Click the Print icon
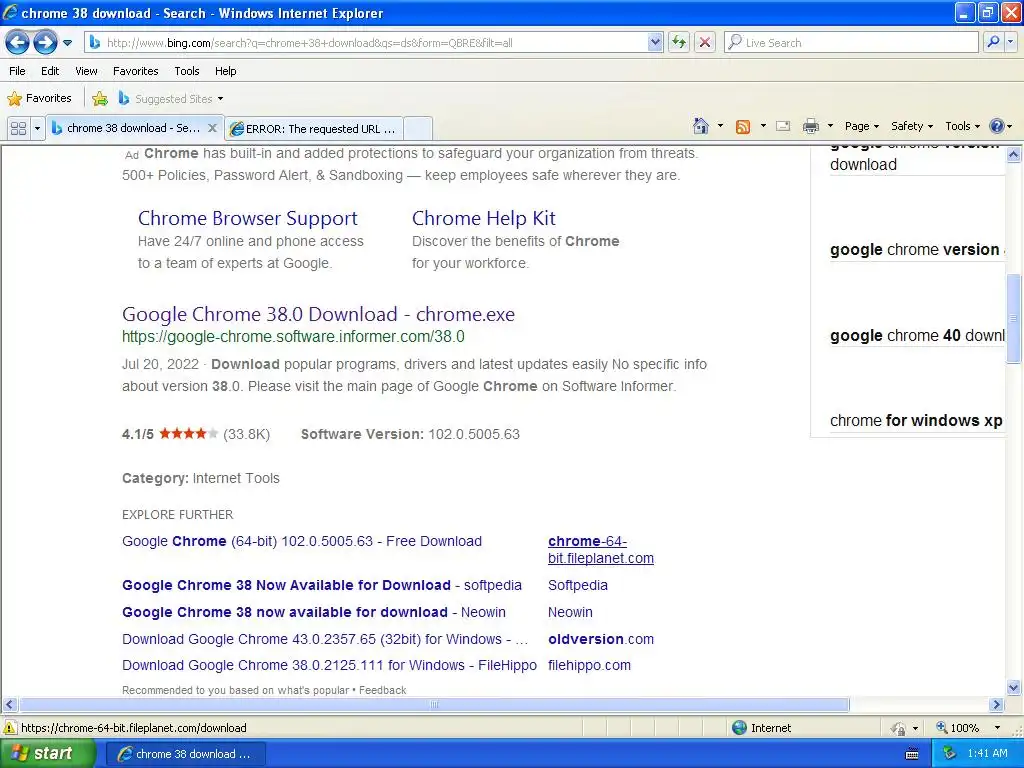The height and width of the screenshot is (768, 1024). (810, 126)
